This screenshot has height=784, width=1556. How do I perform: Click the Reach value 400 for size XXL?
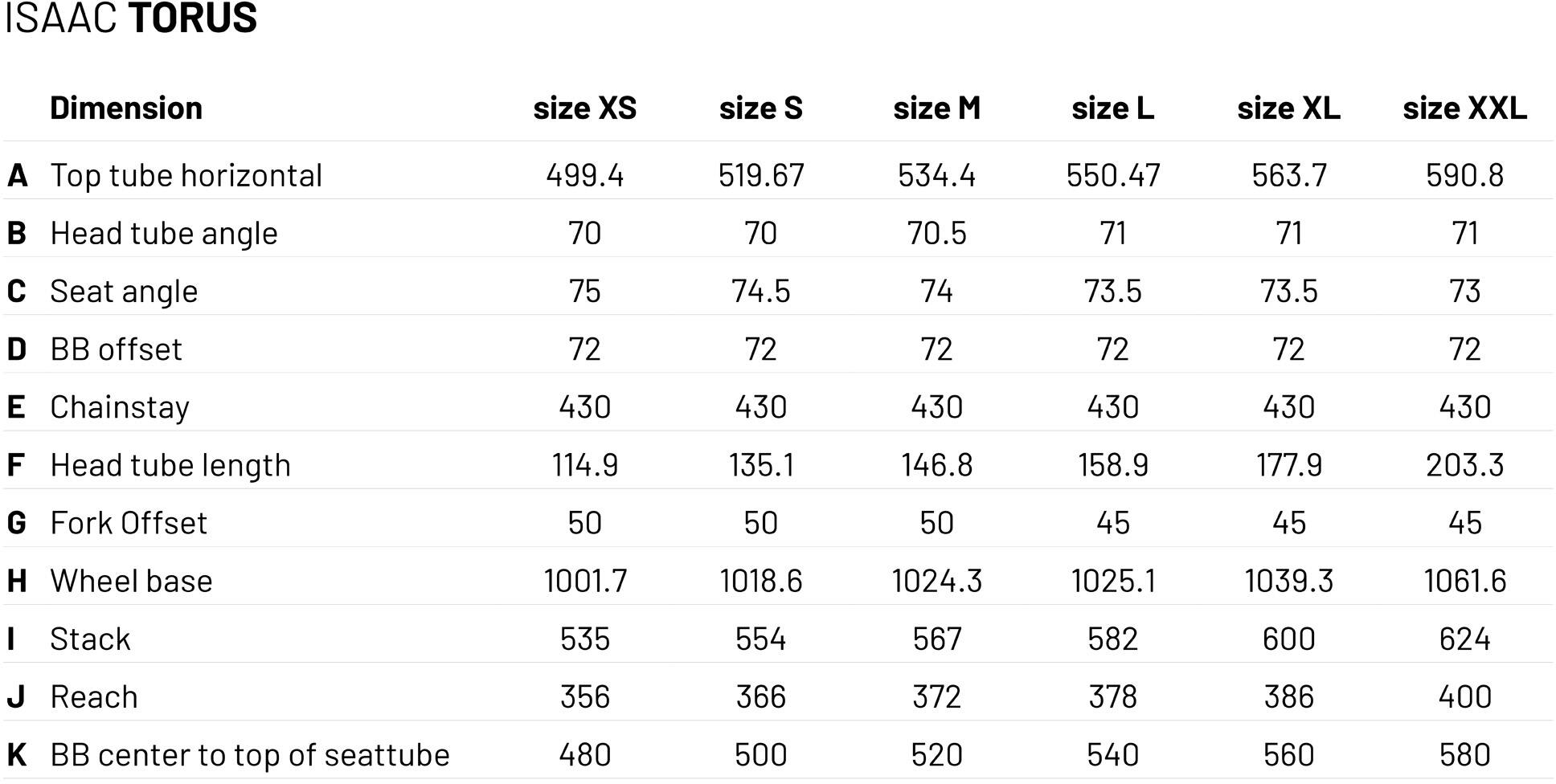point(1464,696)
